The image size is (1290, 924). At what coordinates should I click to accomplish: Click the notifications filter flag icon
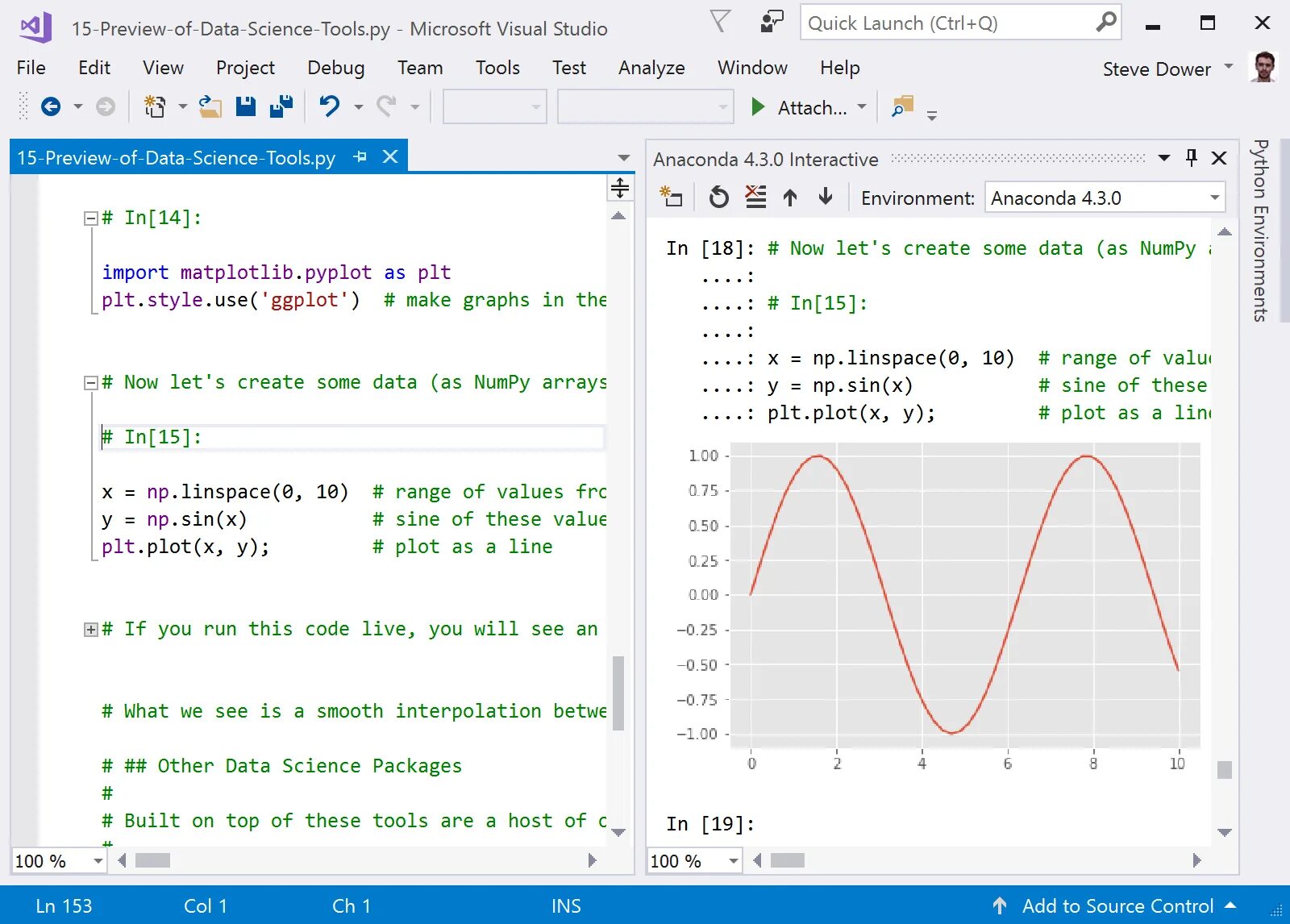[720, 22]
